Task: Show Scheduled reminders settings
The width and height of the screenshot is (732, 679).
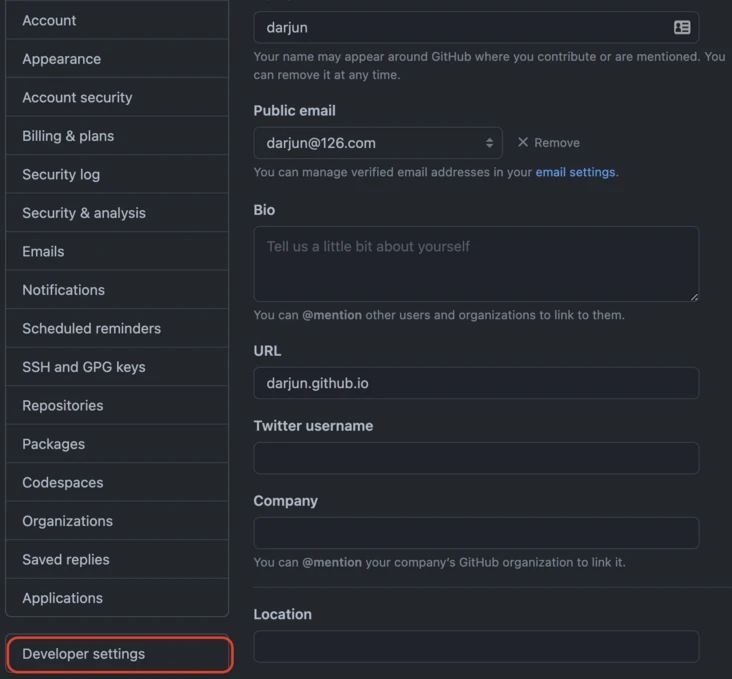Action: tap(91, 329)
